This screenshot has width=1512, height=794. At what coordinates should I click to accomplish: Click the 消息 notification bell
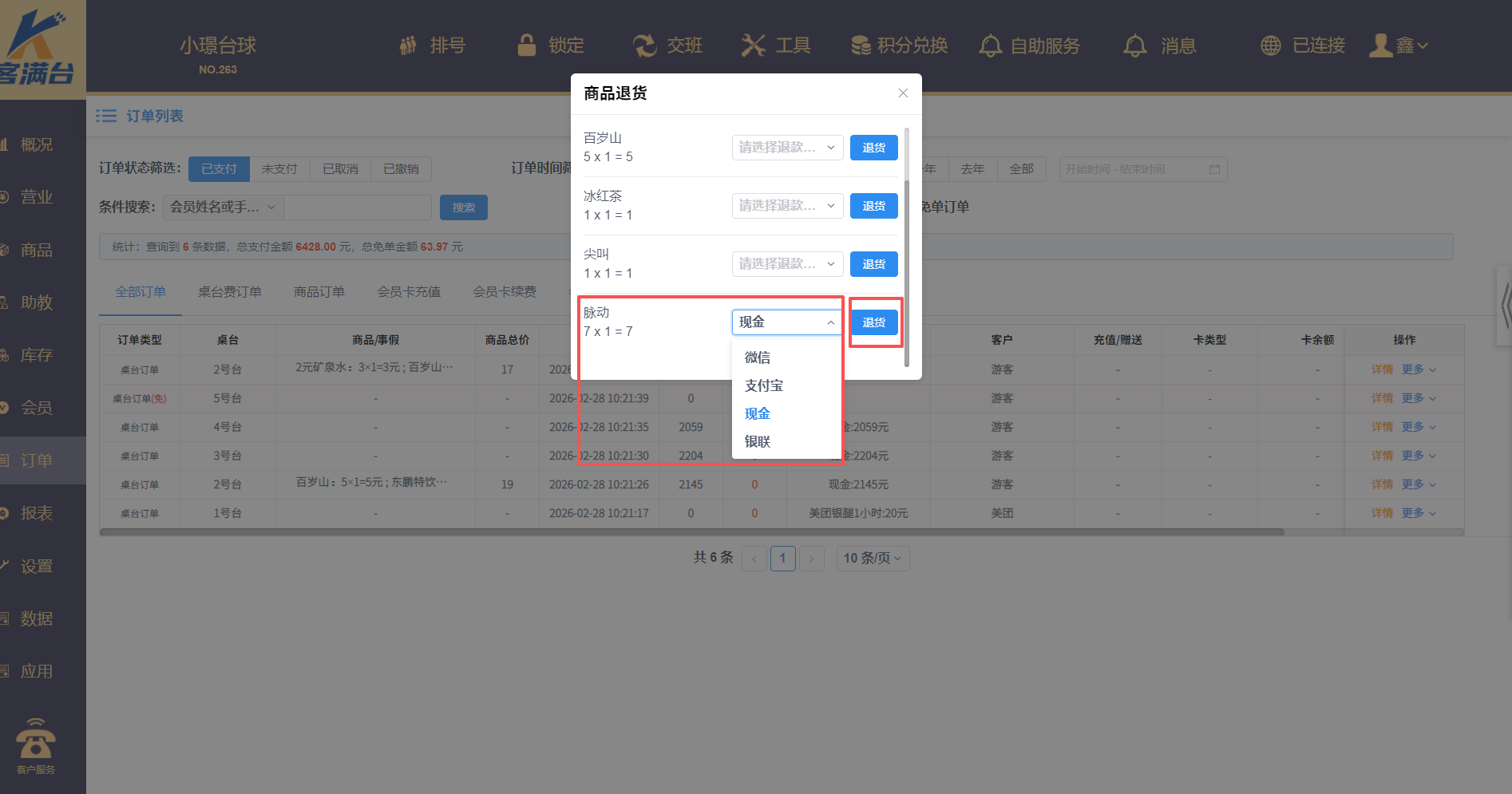coord(1134,45)
